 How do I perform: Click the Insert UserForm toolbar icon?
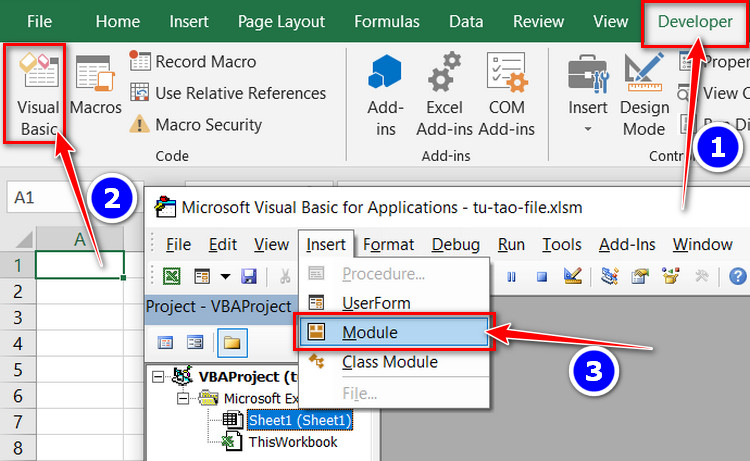[202, 276]
